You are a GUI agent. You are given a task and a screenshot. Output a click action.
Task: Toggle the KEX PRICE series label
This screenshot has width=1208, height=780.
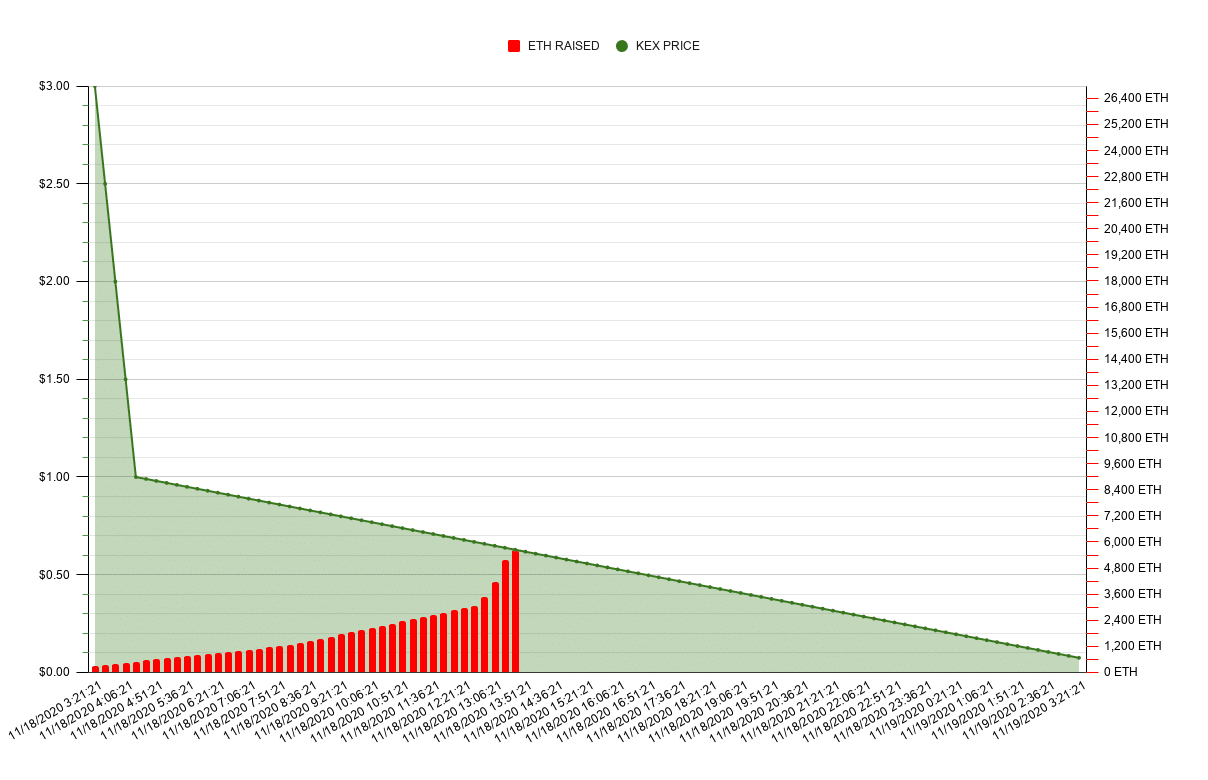tap(668, 46)
